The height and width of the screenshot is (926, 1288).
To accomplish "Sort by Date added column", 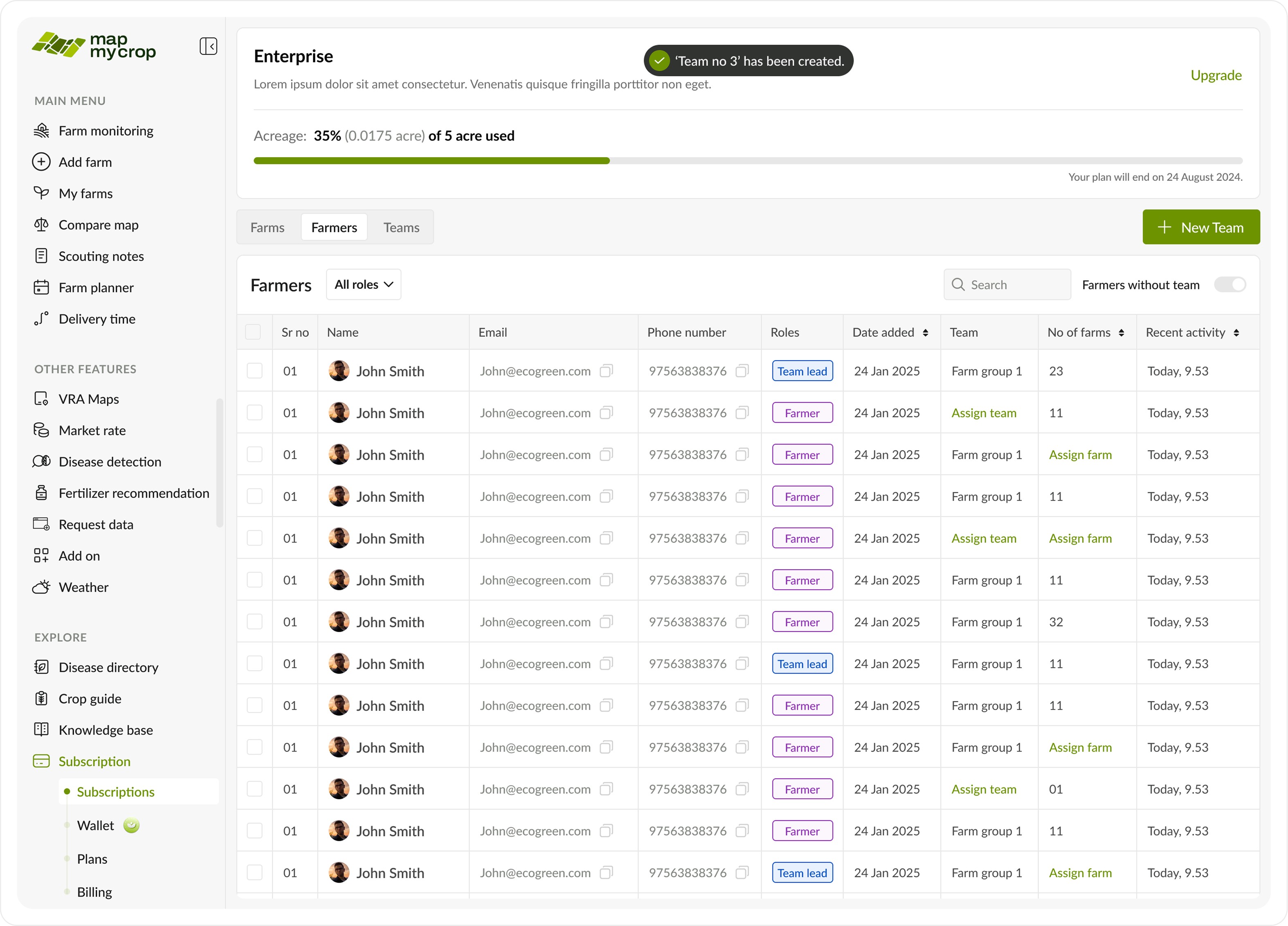I will click(925, 333).
